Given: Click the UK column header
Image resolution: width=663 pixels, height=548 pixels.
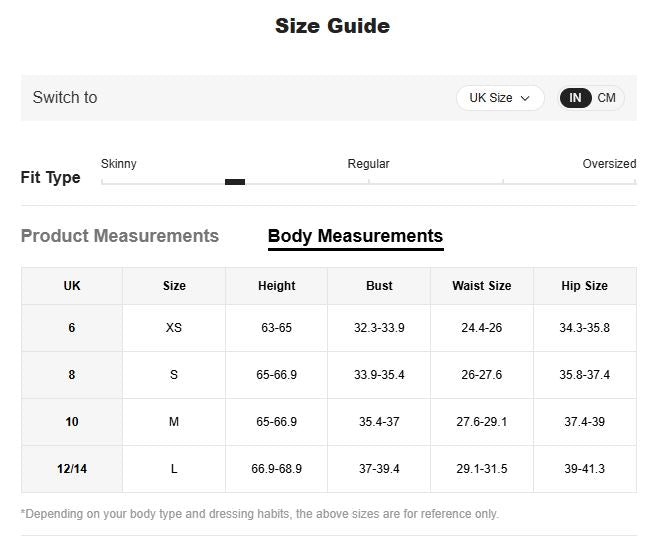Looking at the screenshot, I should point(72,286).
